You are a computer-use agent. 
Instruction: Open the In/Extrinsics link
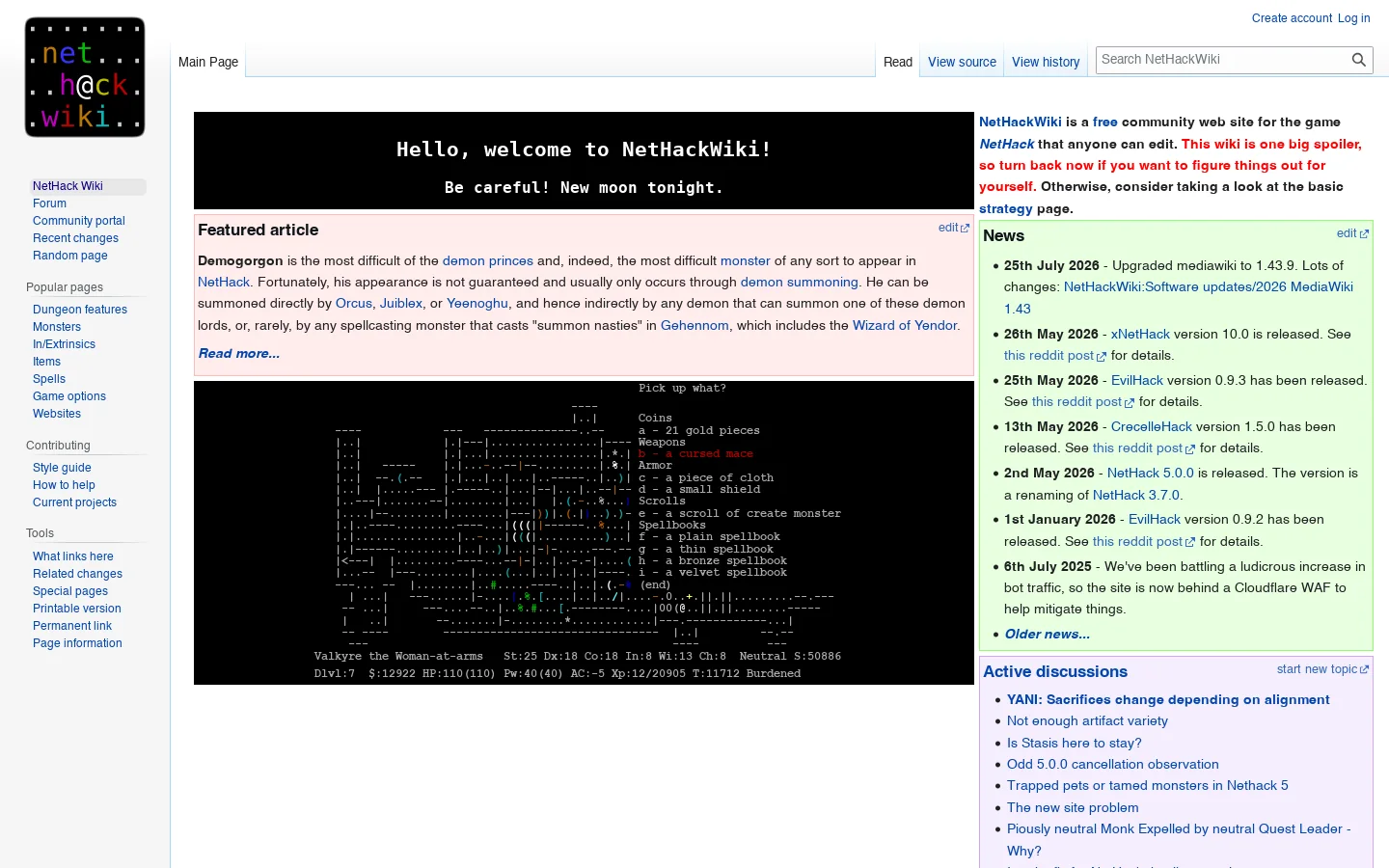click(64, 344)
